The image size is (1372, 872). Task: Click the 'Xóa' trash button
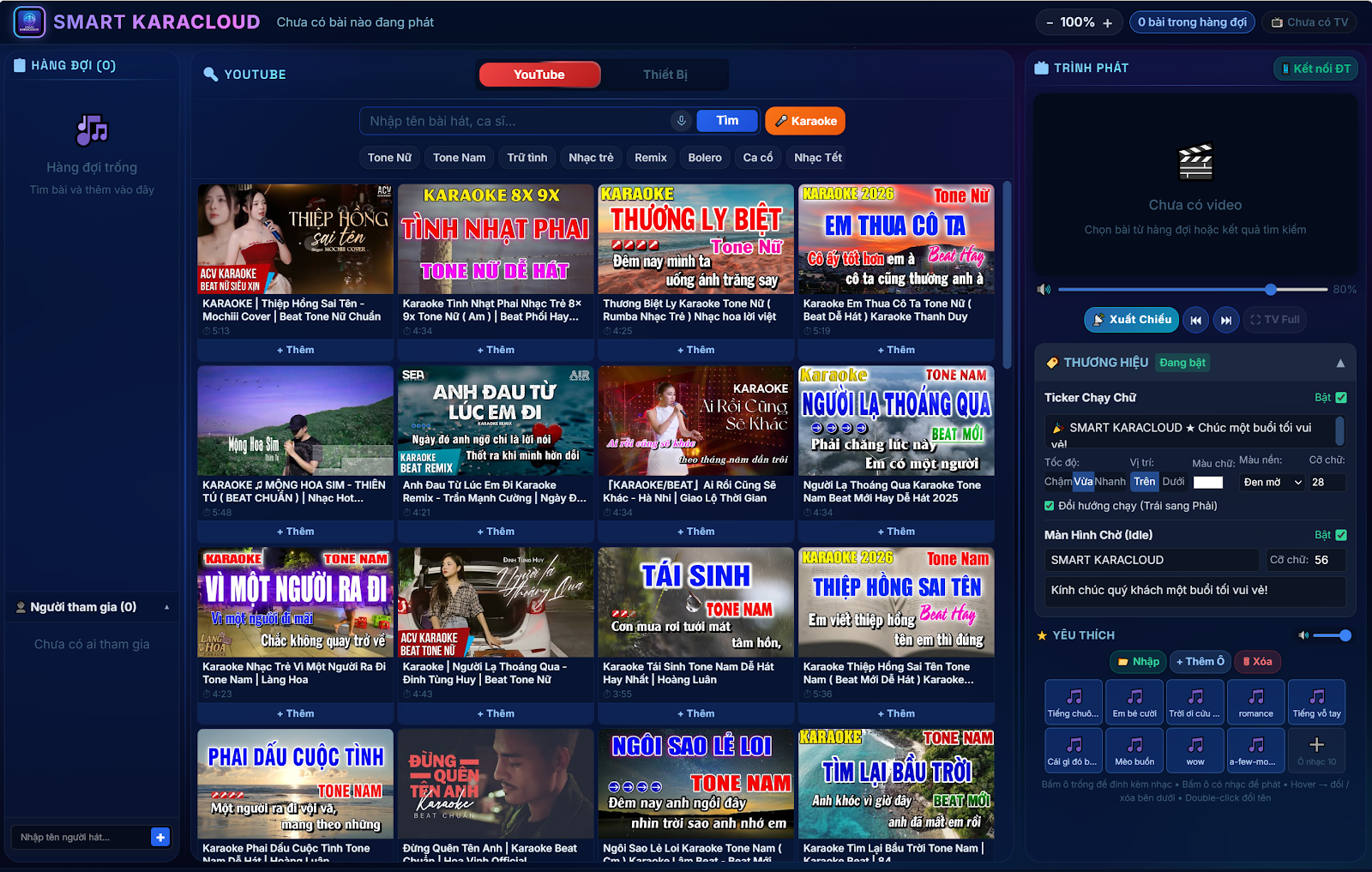point(1257,661)
